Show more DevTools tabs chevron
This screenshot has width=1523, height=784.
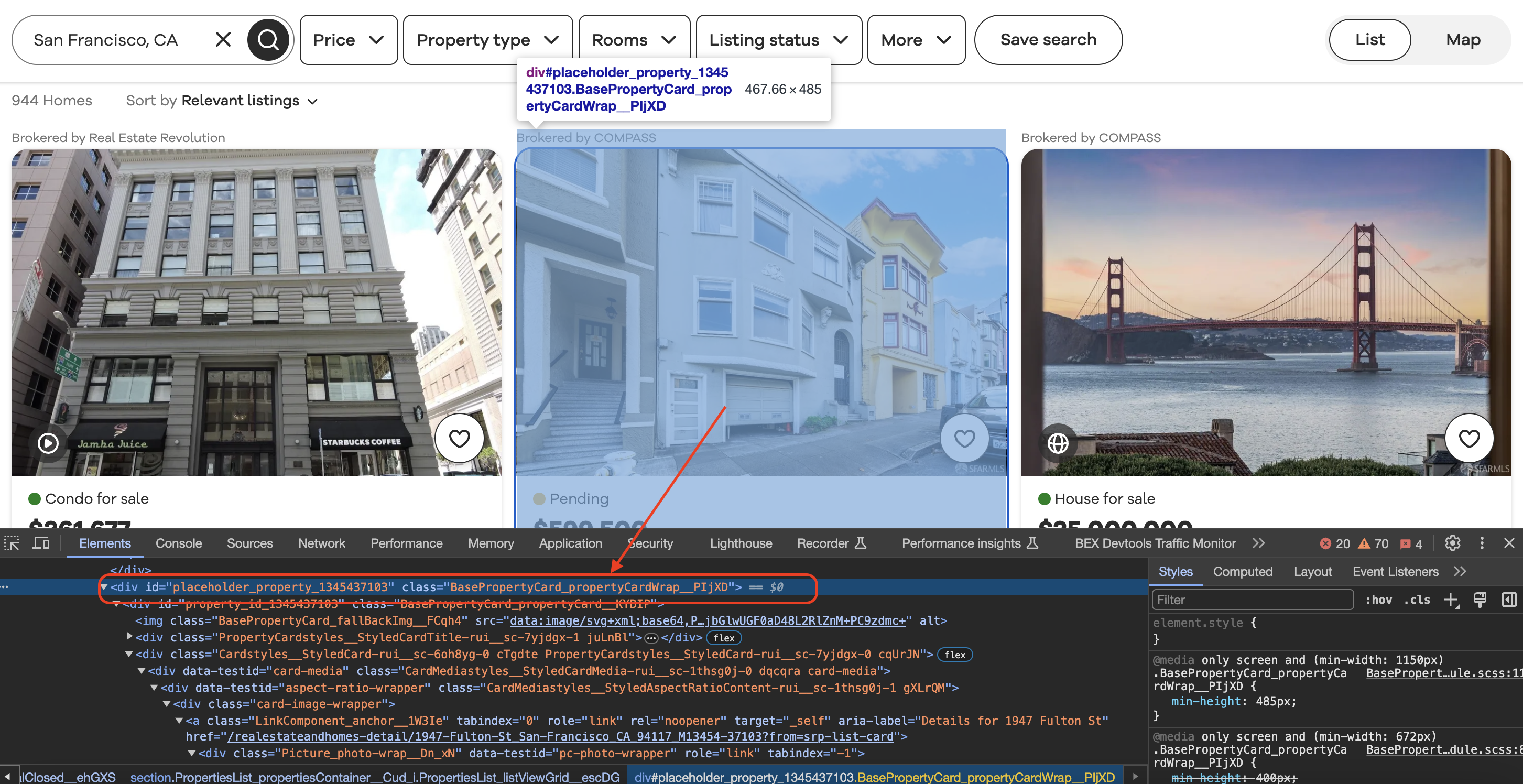coord(1259,543)
